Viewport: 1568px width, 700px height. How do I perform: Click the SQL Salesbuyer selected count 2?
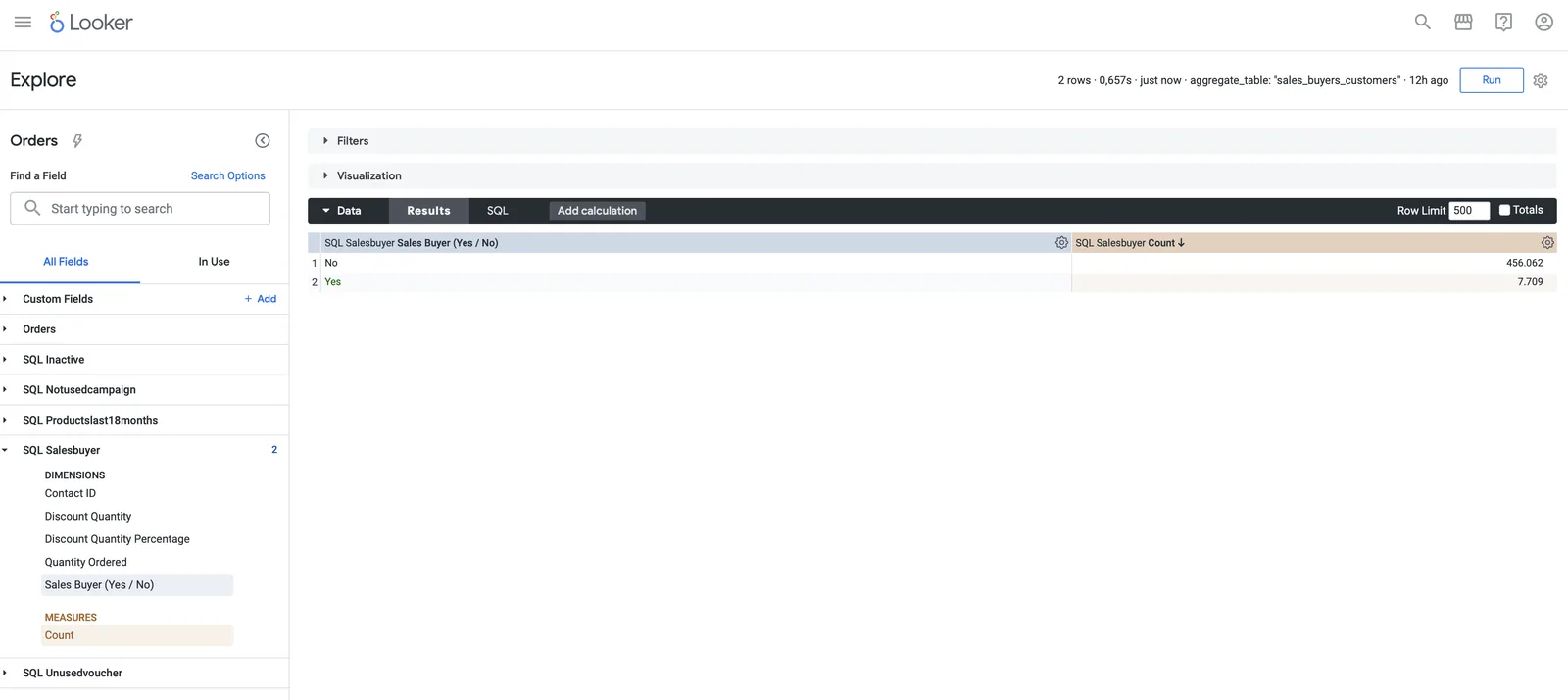point(274,450)
